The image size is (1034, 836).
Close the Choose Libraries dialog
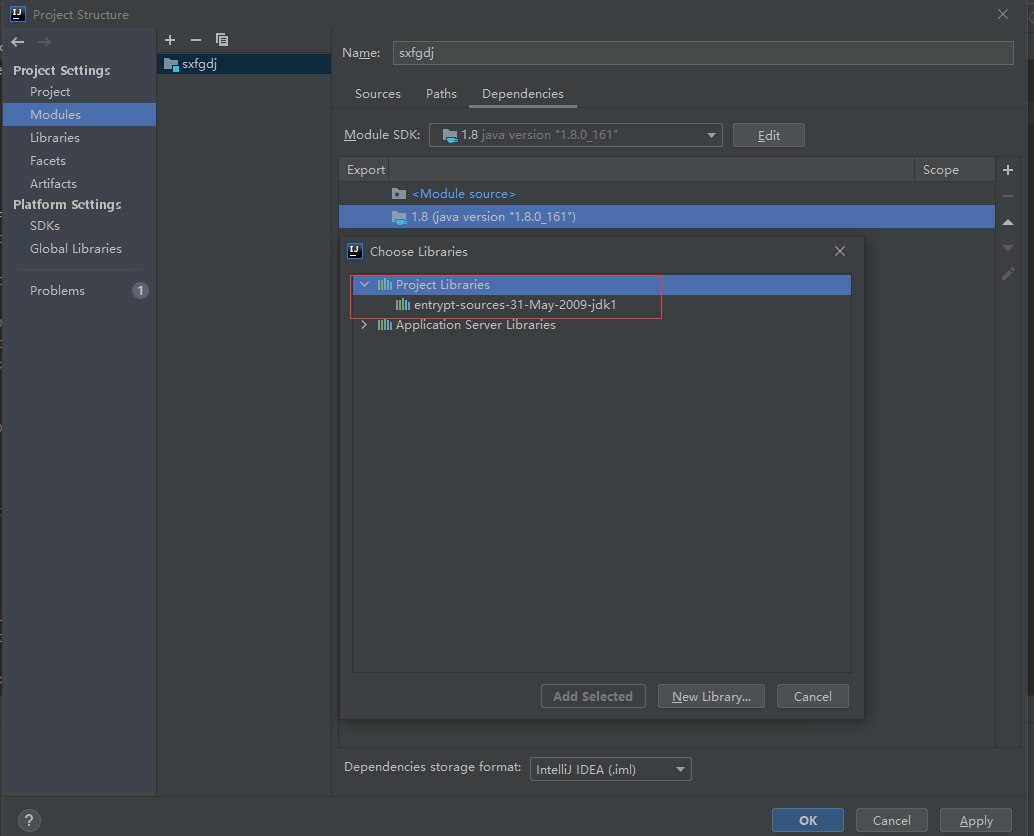pyautogui.click(x=839, y=251)
